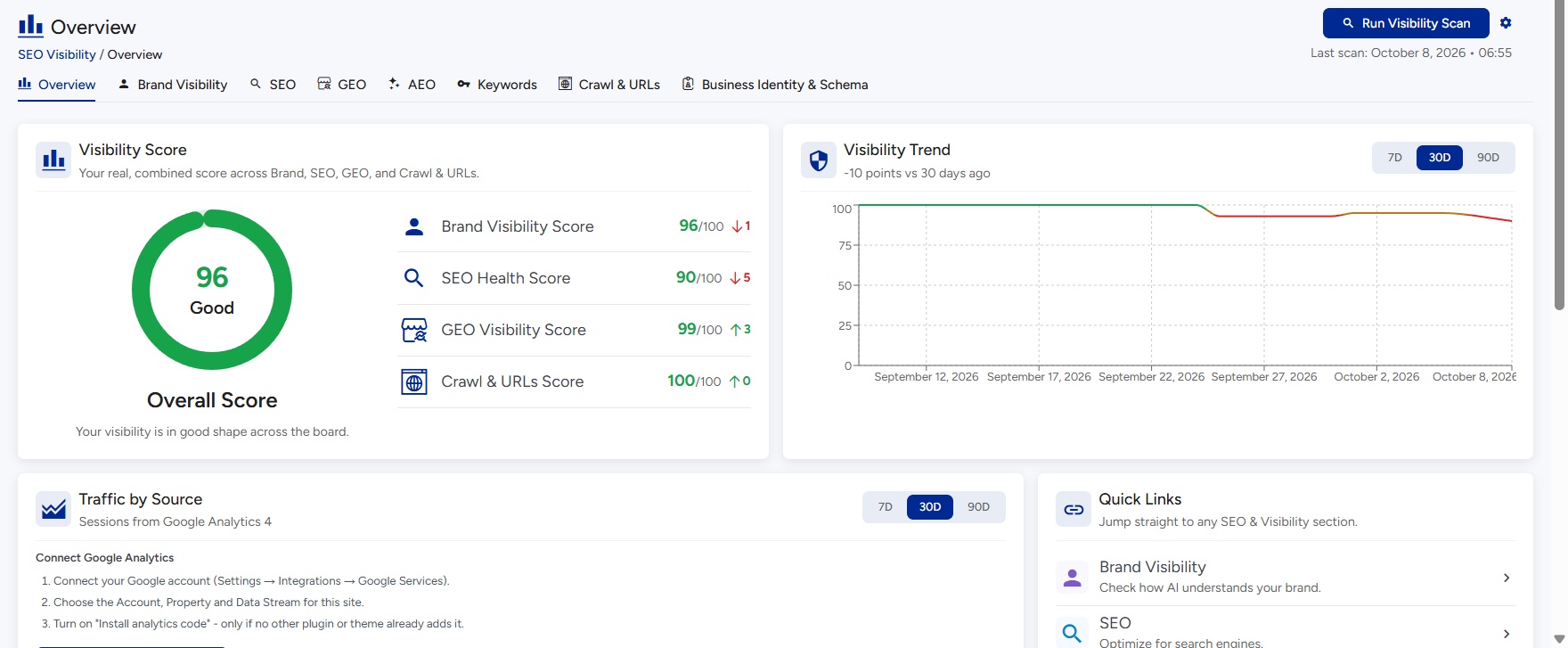Click the green up arrow on Crawl & URLs Score
The width and height of the screenshot is (1568, 648).
pyautogui.click(x=735, y=381)
